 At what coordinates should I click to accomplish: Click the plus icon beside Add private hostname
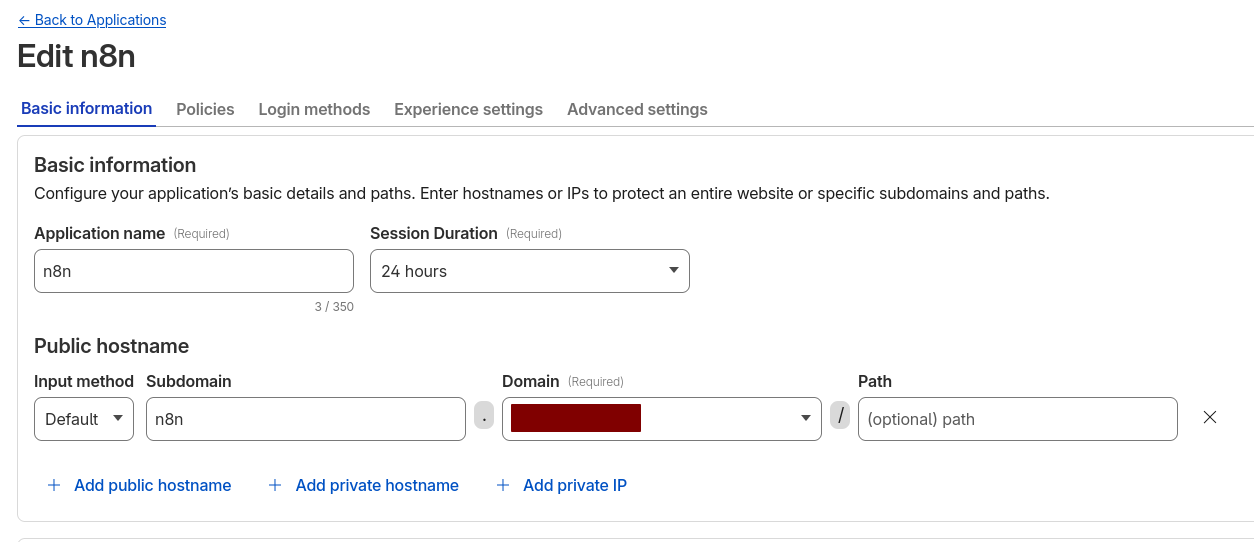point(275,486)
